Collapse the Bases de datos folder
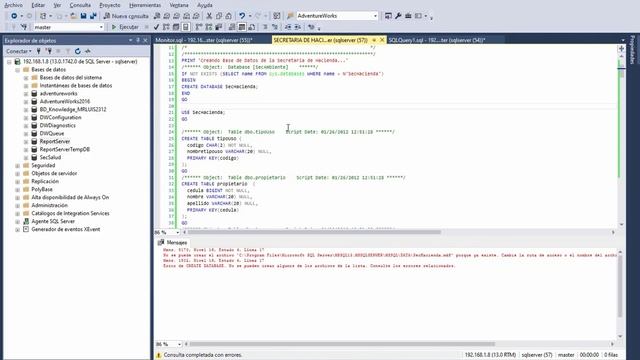 [18, 70]
